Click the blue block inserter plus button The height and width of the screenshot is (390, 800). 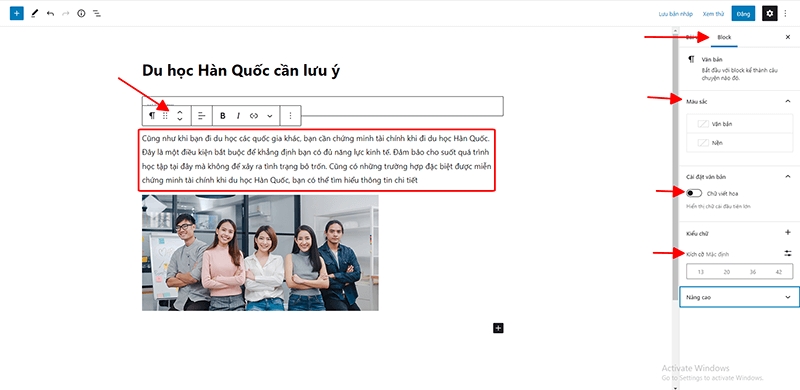tap(17, 13)
